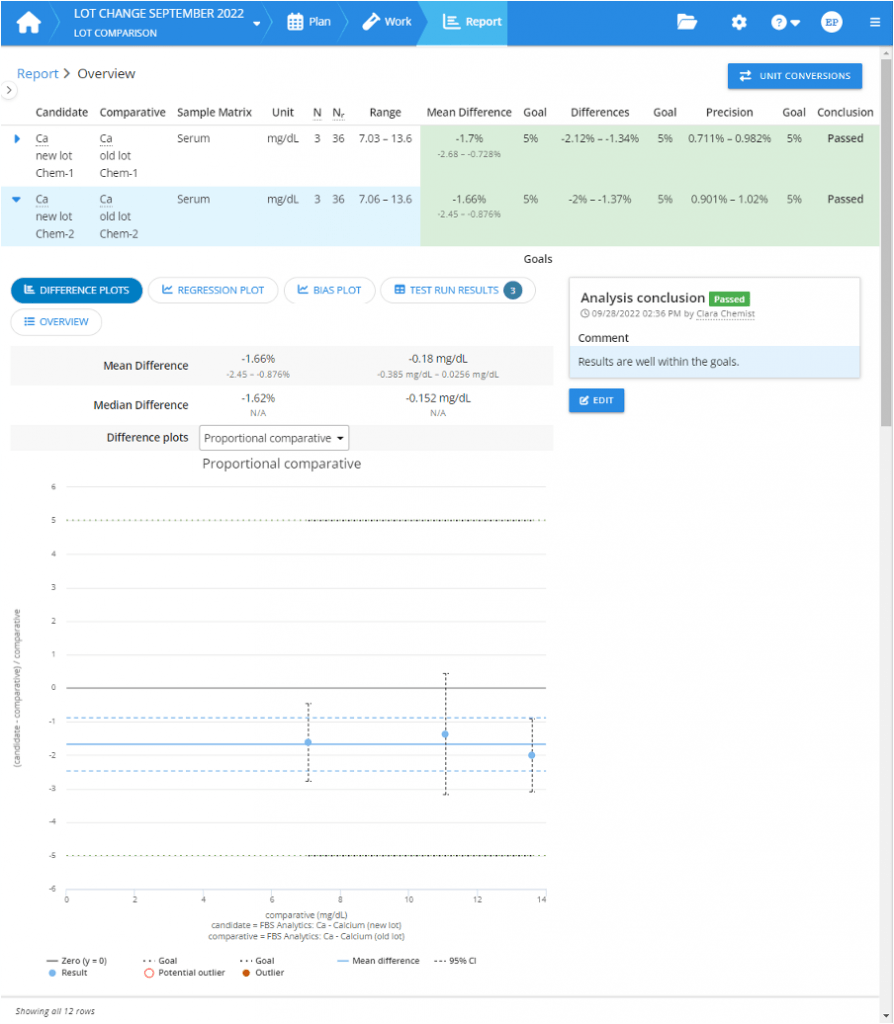This screenshot has height=1024, width=894.
Task: Click the EP user avatar icon
Action: tap(831, 21)
